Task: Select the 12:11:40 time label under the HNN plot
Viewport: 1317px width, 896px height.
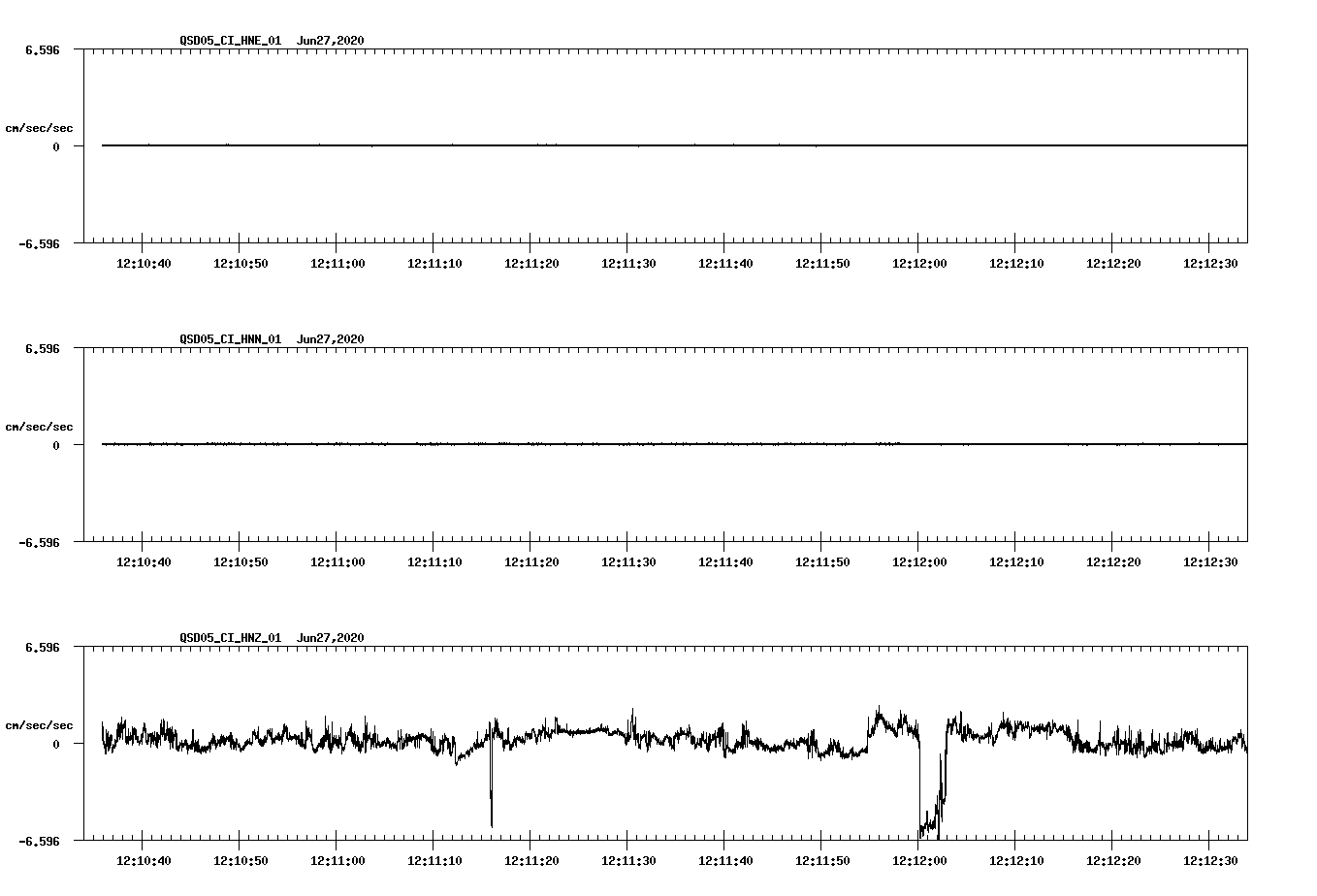Action: [x=725, y=562]
